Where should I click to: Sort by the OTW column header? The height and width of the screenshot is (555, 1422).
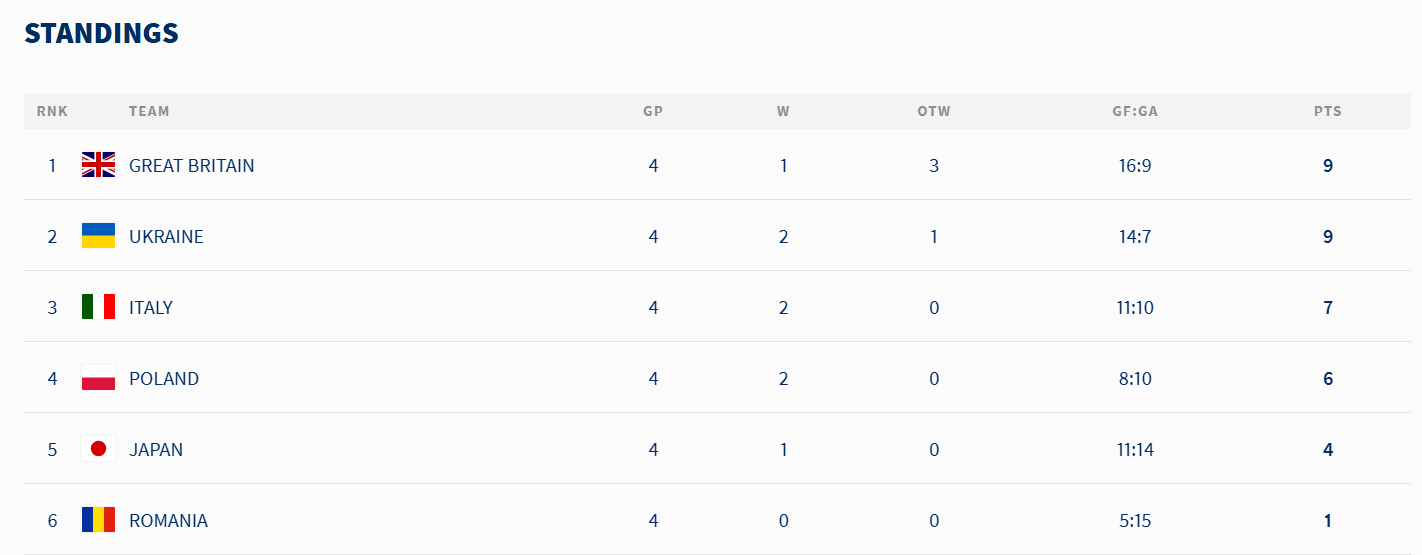pyautogui.click(x=933, y=111)
